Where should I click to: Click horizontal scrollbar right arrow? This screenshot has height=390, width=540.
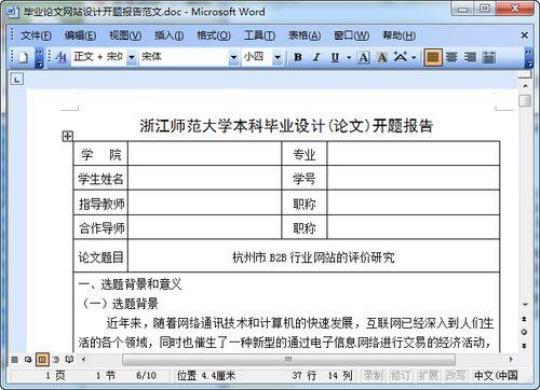511,359
